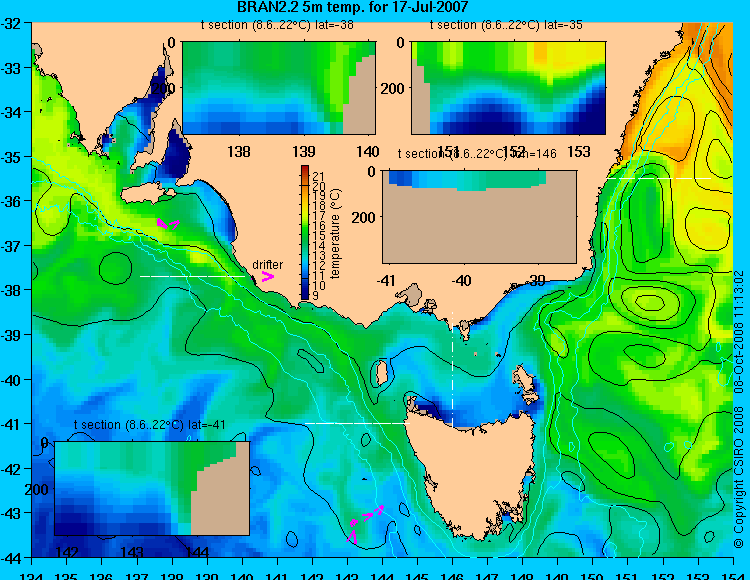
Task: Click the "21" value on the color bar scale
Action: [x=319, y=176]
